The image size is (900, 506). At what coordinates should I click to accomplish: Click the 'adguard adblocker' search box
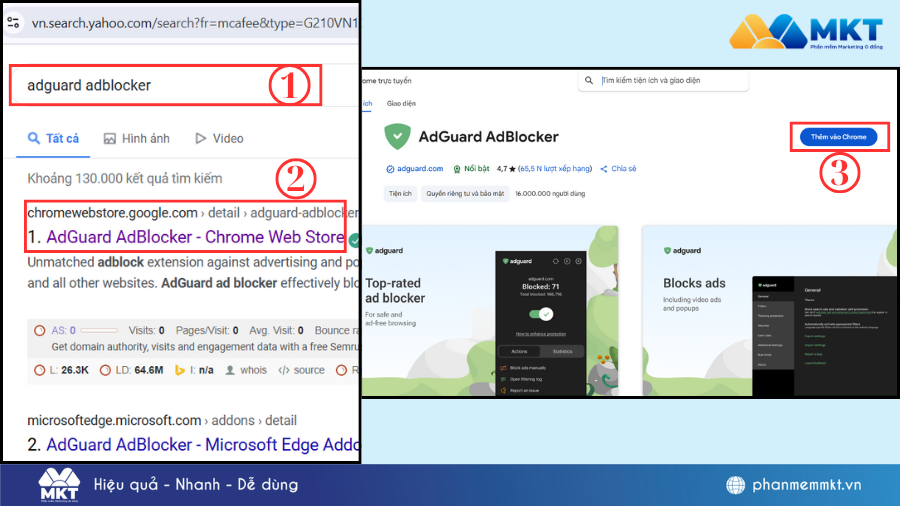click(165, 85)
